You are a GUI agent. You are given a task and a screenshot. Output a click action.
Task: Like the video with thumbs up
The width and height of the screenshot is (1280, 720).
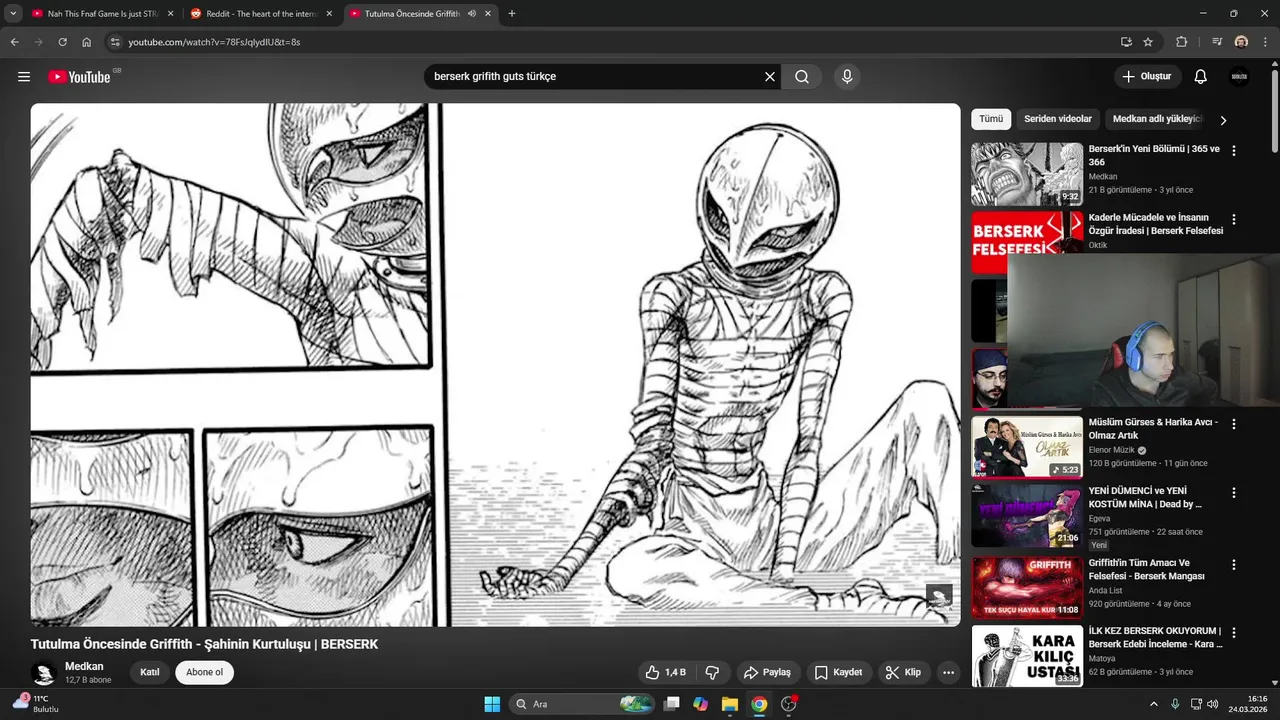668,672
